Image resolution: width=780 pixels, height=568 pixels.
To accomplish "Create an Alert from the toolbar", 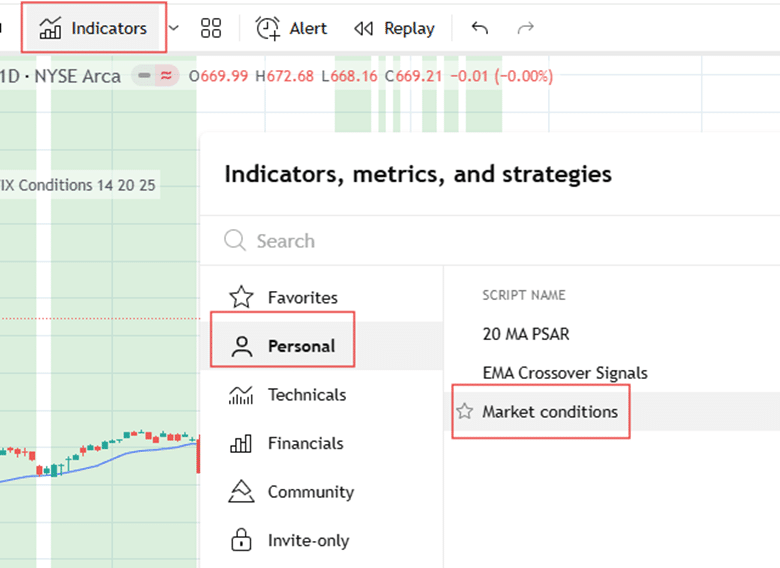I will pyautogui.click(x=291, y=28).
